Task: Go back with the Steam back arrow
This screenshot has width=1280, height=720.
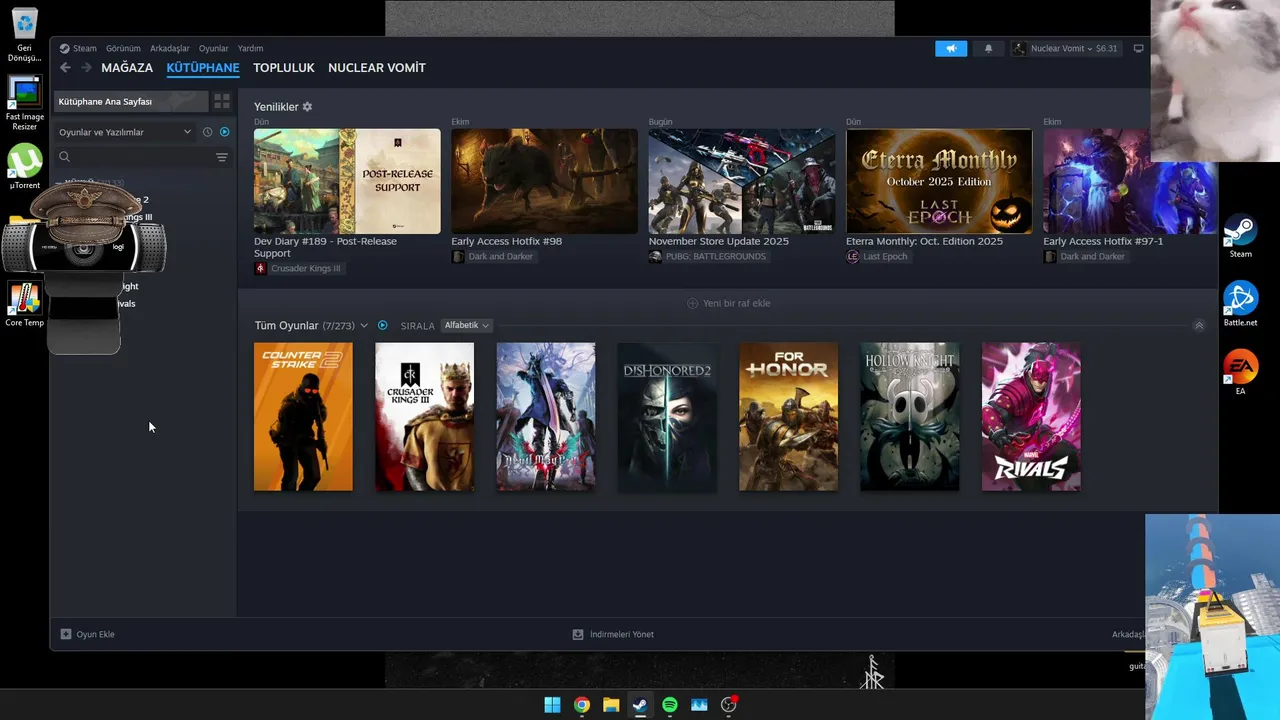Action: [x=65, y=68]
